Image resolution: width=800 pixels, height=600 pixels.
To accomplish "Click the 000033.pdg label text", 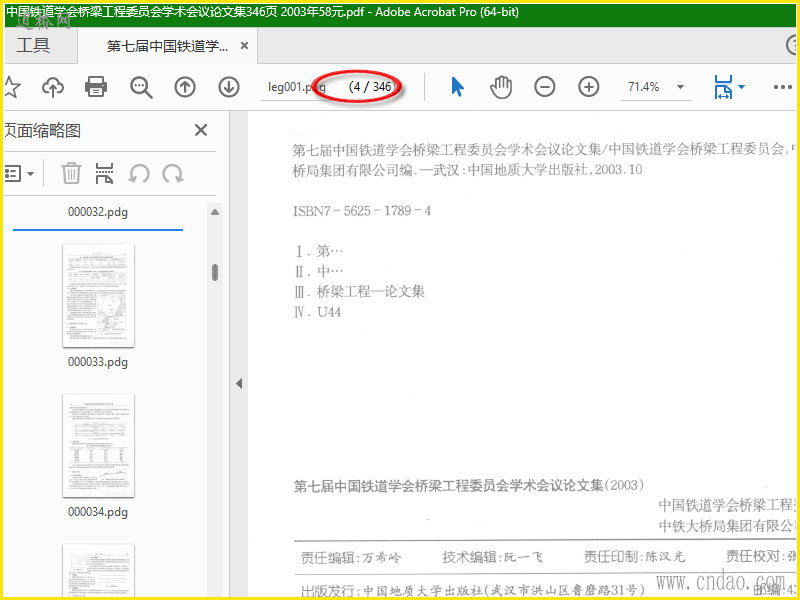I will click(x=98, y=362).
